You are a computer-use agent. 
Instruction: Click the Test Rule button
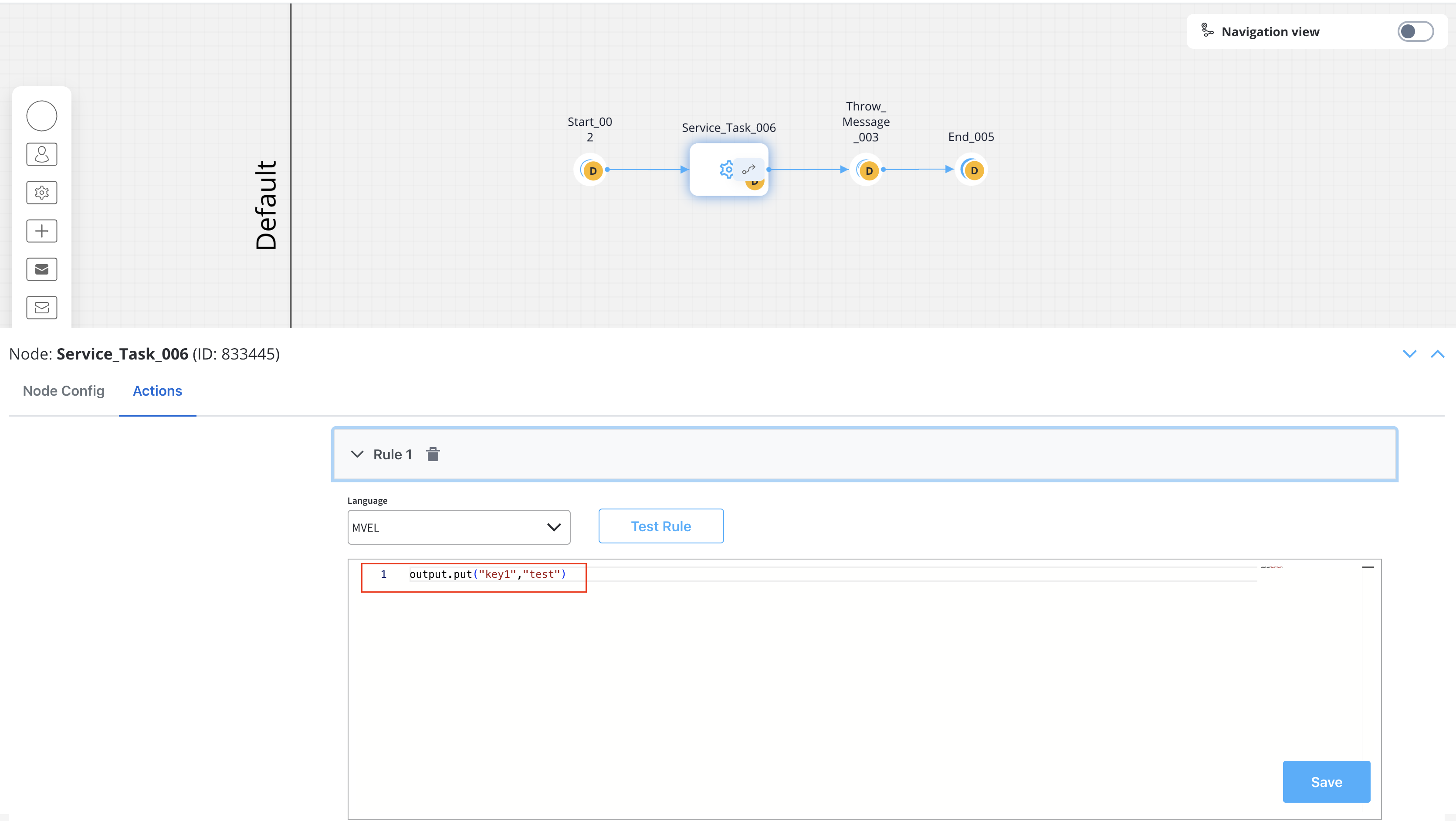pyautogui.click(x=661, y=526)
